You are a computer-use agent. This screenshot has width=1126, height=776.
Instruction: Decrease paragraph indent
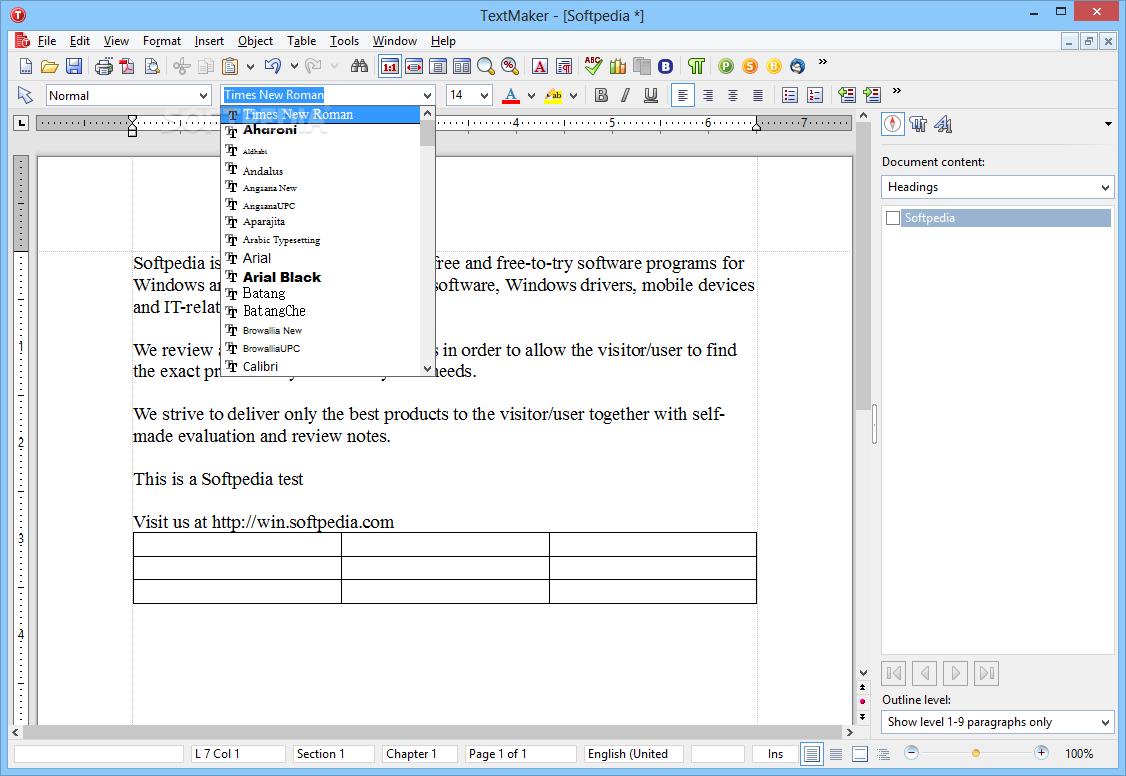(847, 95)
